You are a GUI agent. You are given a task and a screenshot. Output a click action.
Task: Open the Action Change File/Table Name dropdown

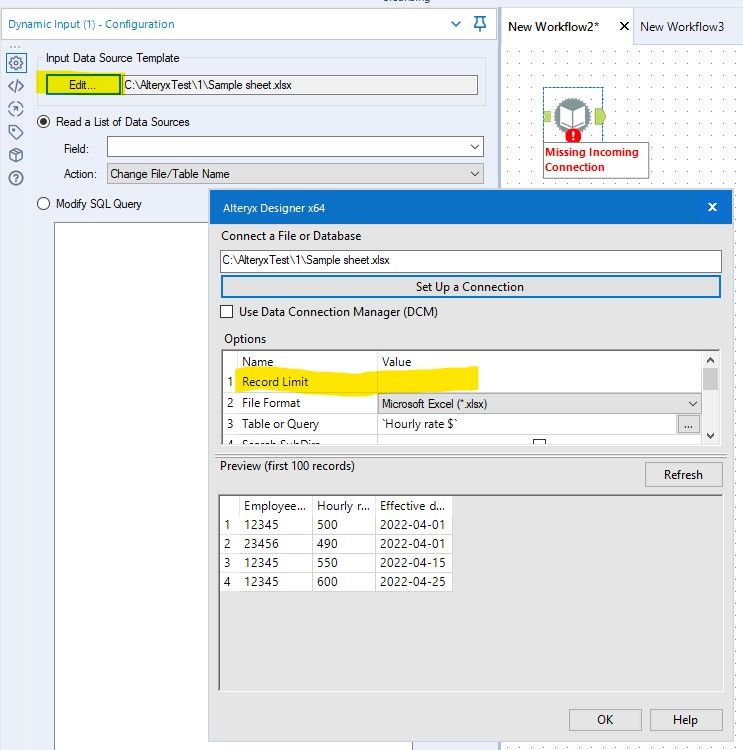295,174
